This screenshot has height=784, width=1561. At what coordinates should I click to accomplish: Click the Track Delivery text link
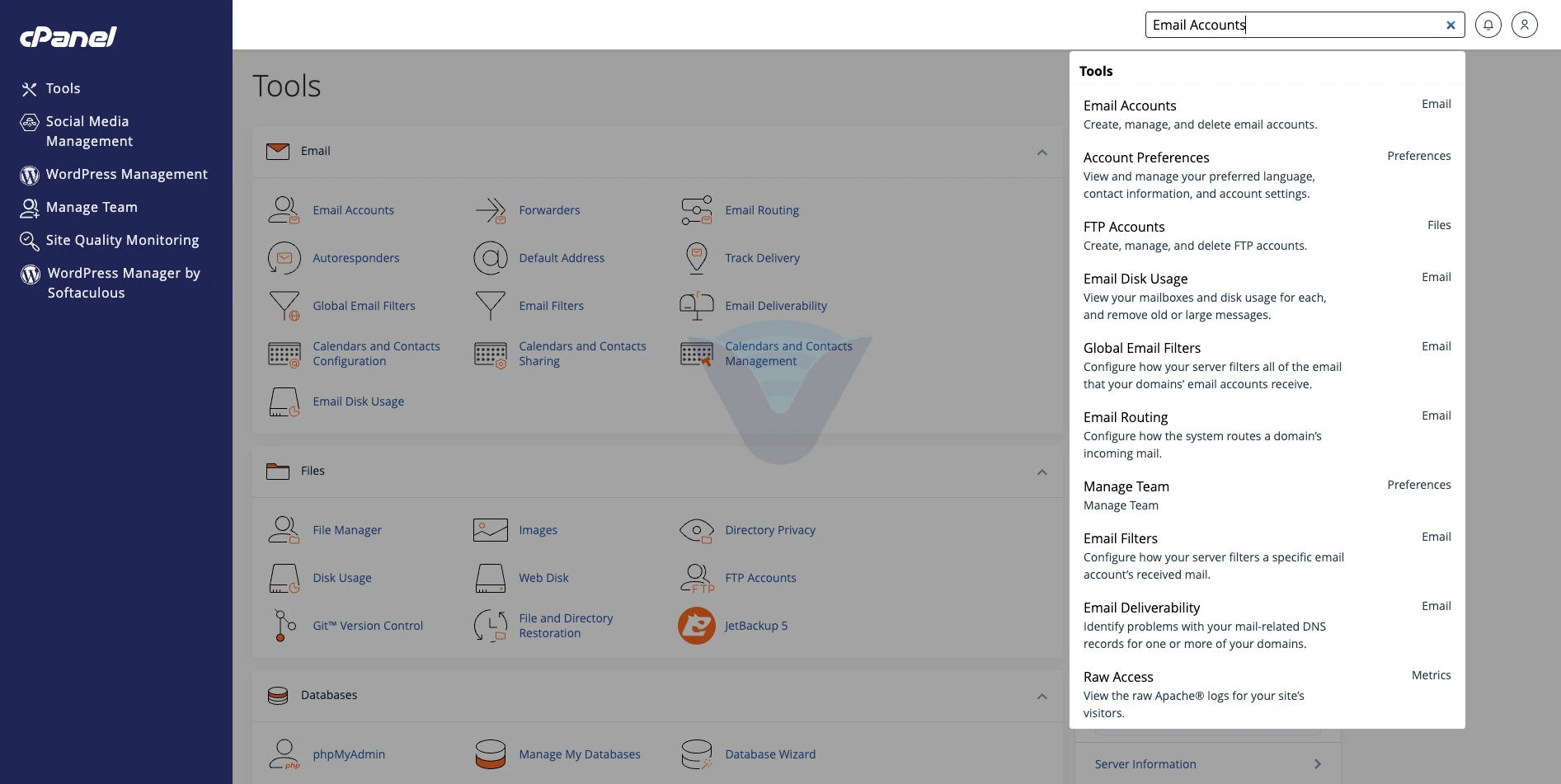click(x=762, y=258)
